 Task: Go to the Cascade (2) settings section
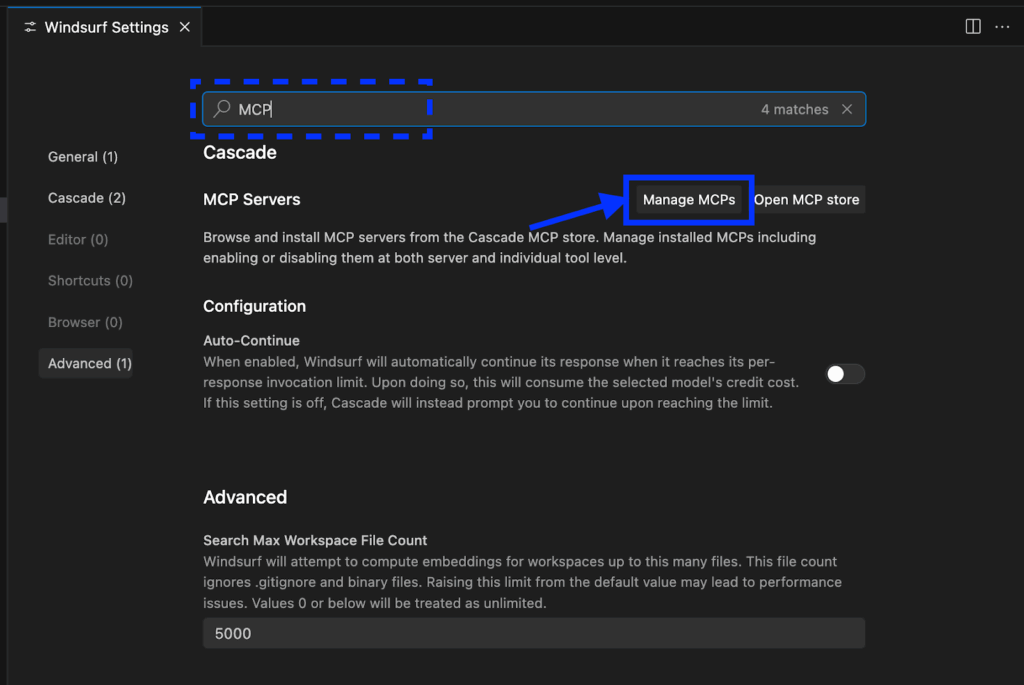[x=87, y=198]
